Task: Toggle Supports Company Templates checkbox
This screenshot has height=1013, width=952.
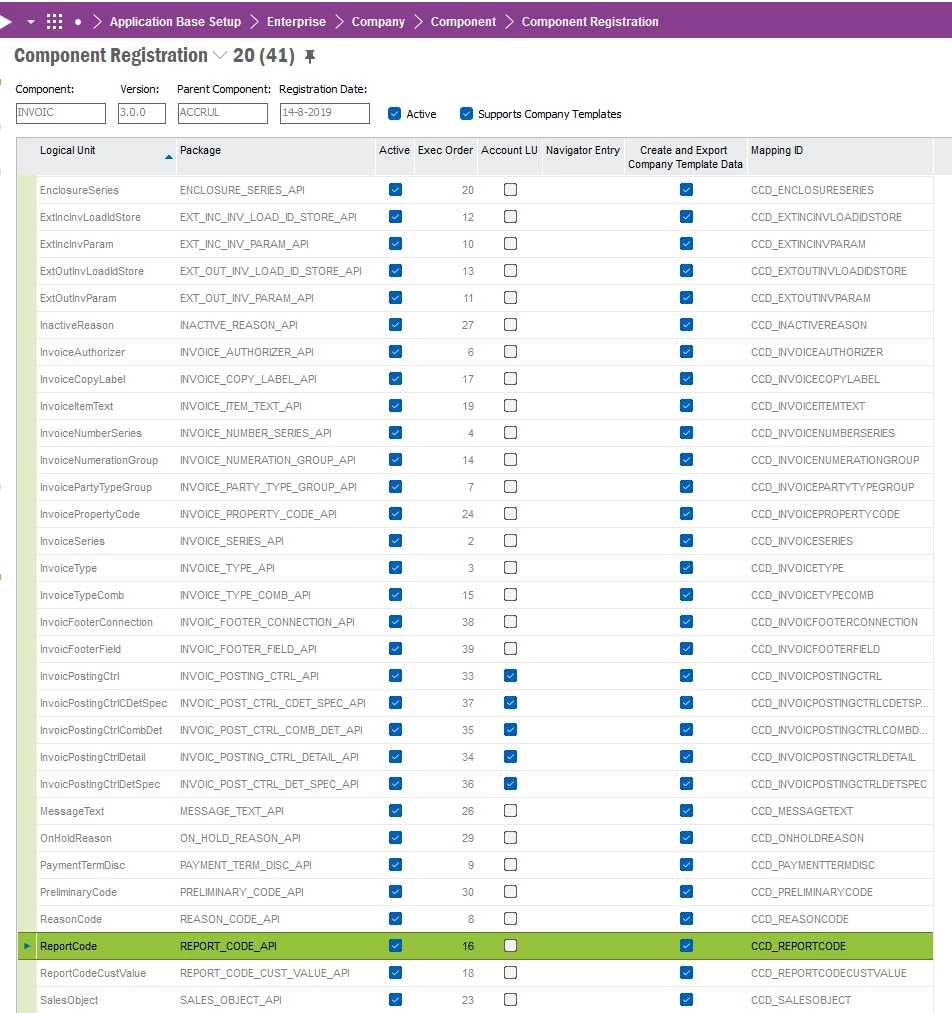Action: [466, 114]
